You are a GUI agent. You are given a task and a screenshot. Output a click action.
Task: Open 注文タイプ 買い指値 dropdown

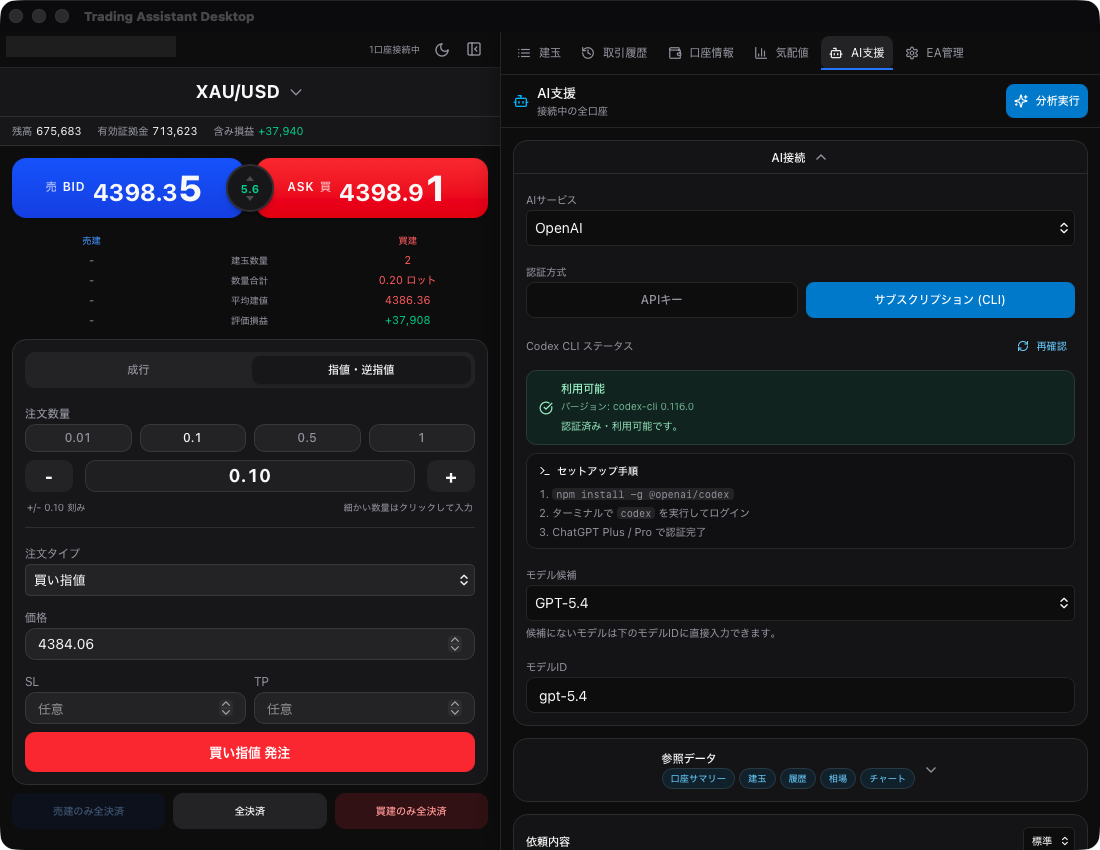tap(249, 580)
